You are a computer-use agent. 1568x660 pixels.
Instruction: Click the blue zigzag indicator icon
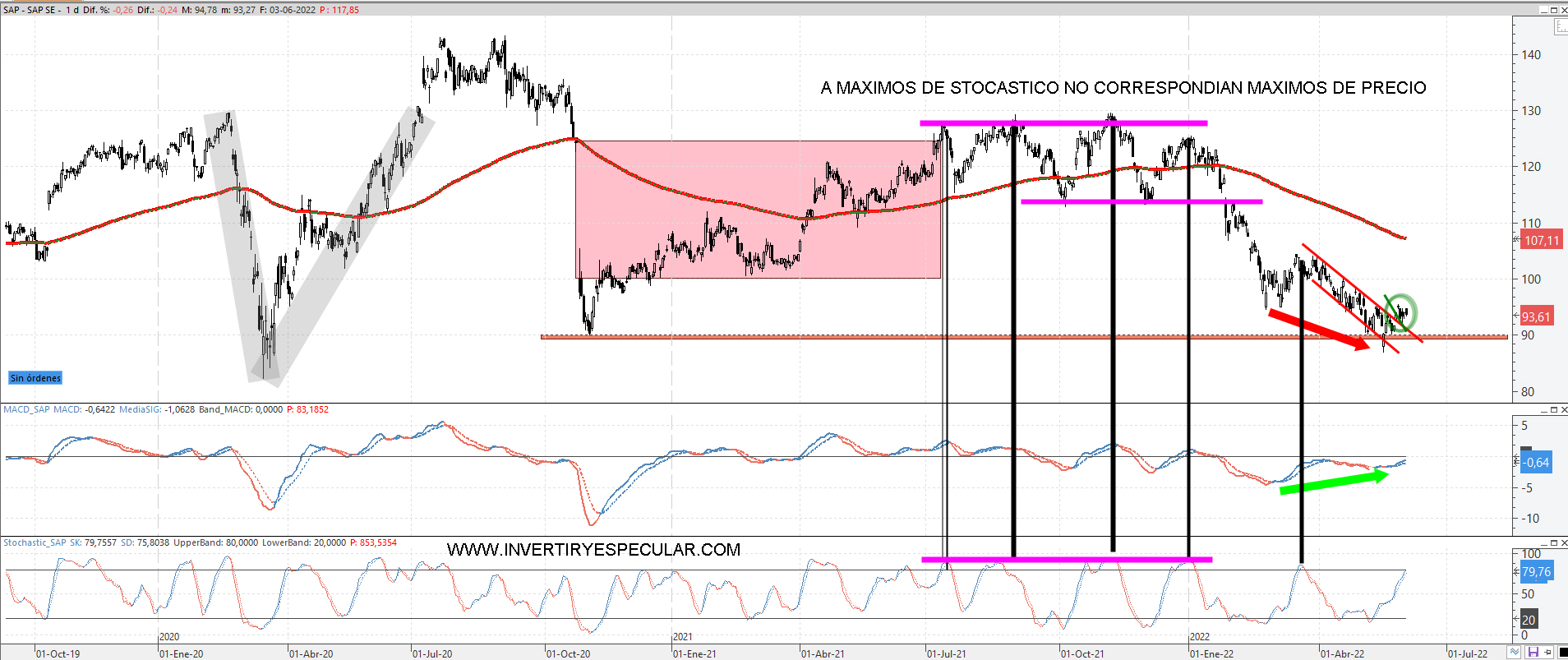tap(1515, 653)
